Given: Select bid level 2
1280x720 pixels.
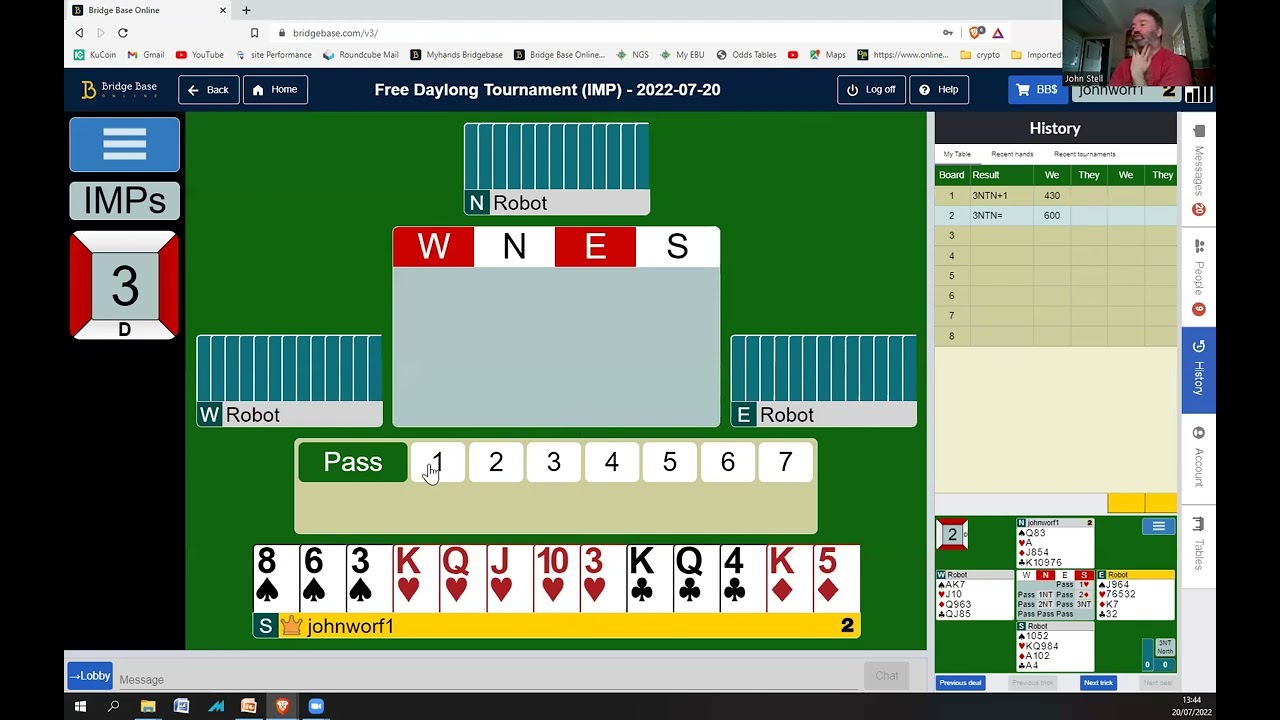Looking at the screenshot, I should point(496,462).
